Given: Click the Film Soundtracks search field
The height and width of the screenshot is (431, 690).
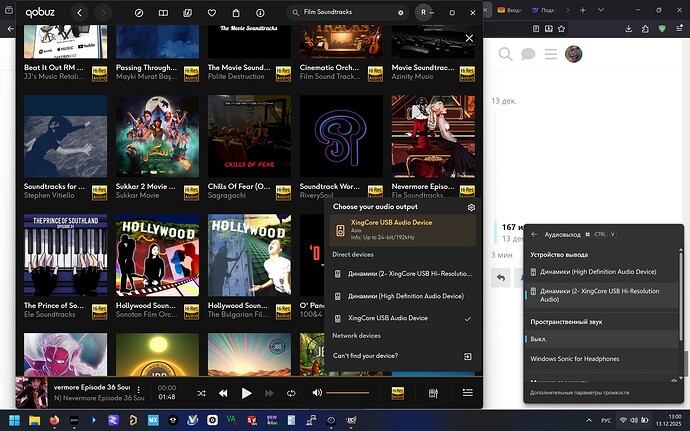Looking at the screenshot, I should click(x=347, y=12).
